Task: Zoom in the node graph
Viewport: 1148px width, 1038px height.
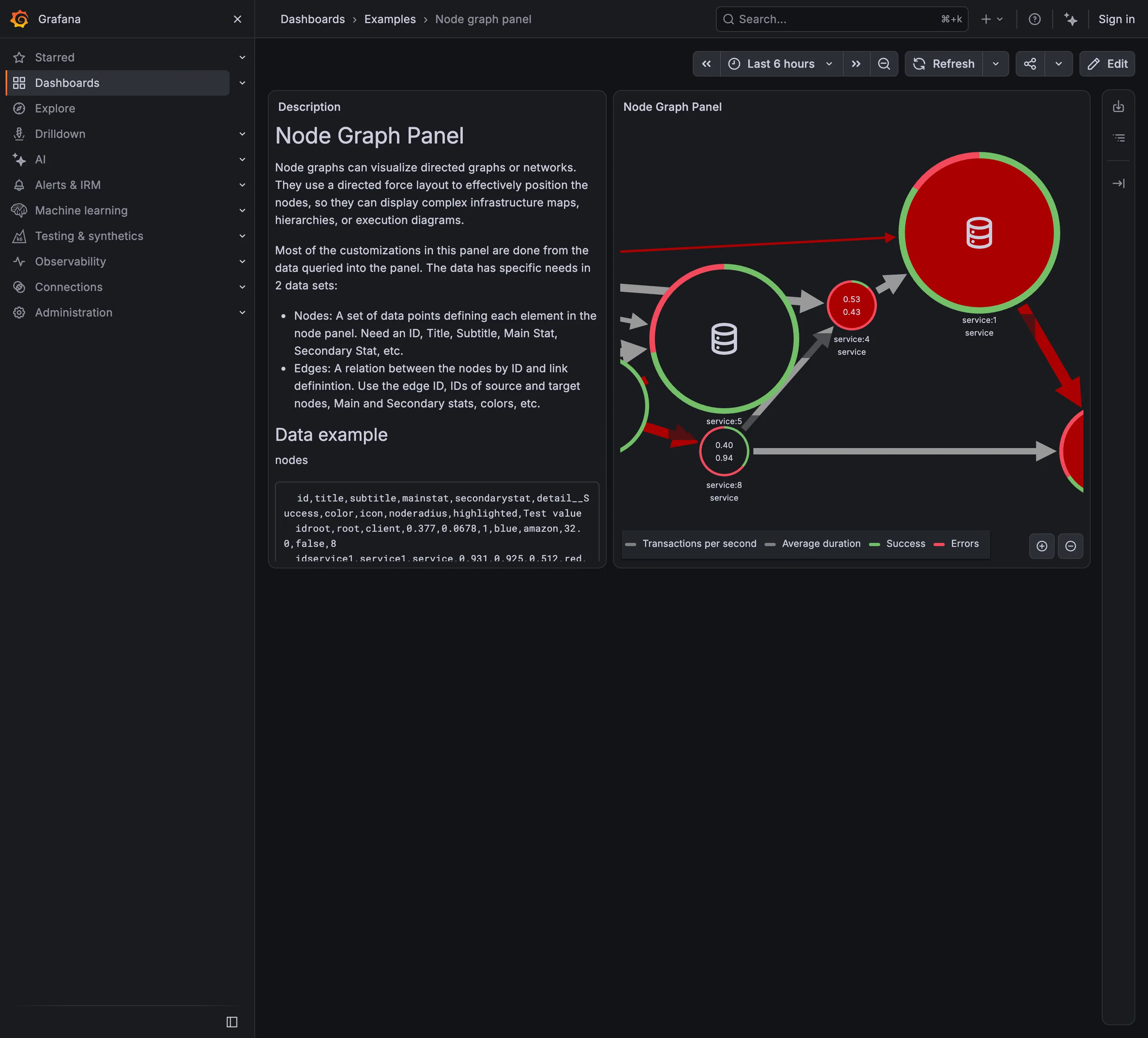Action: (1042, 546)
